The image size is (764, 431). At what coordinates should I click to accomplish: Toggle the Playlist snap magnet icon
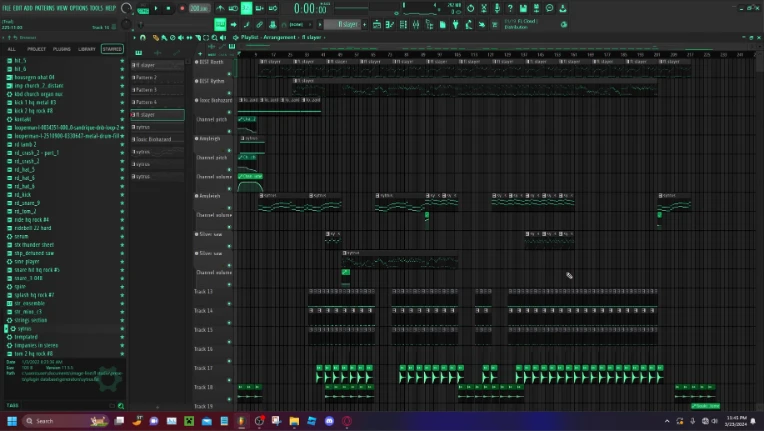tap(143, 37)
